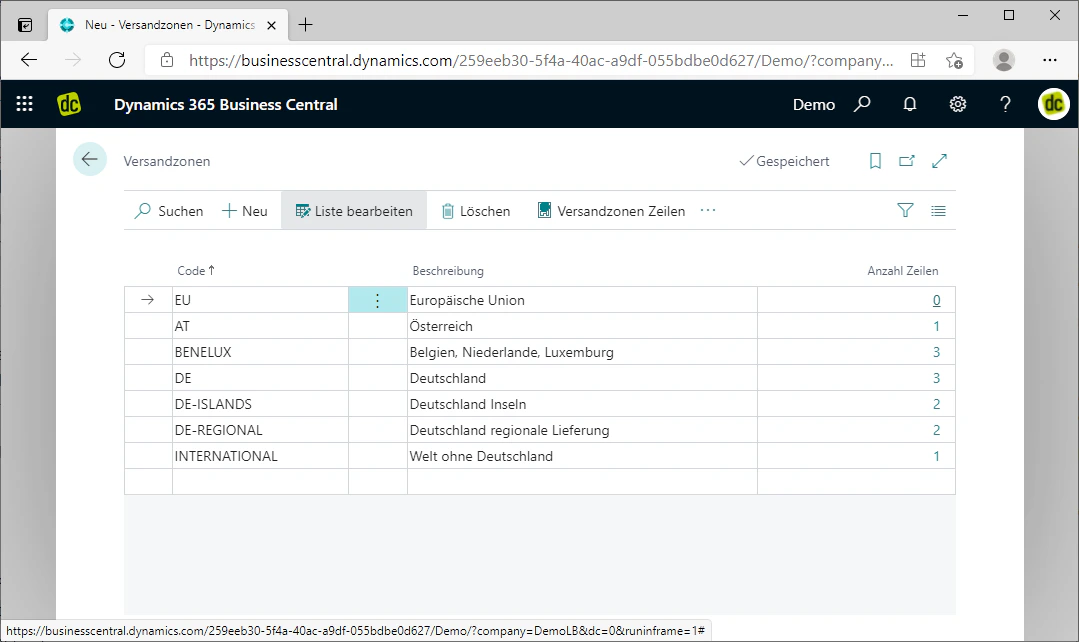Toggle Liste bearbeiten mode

354,211
